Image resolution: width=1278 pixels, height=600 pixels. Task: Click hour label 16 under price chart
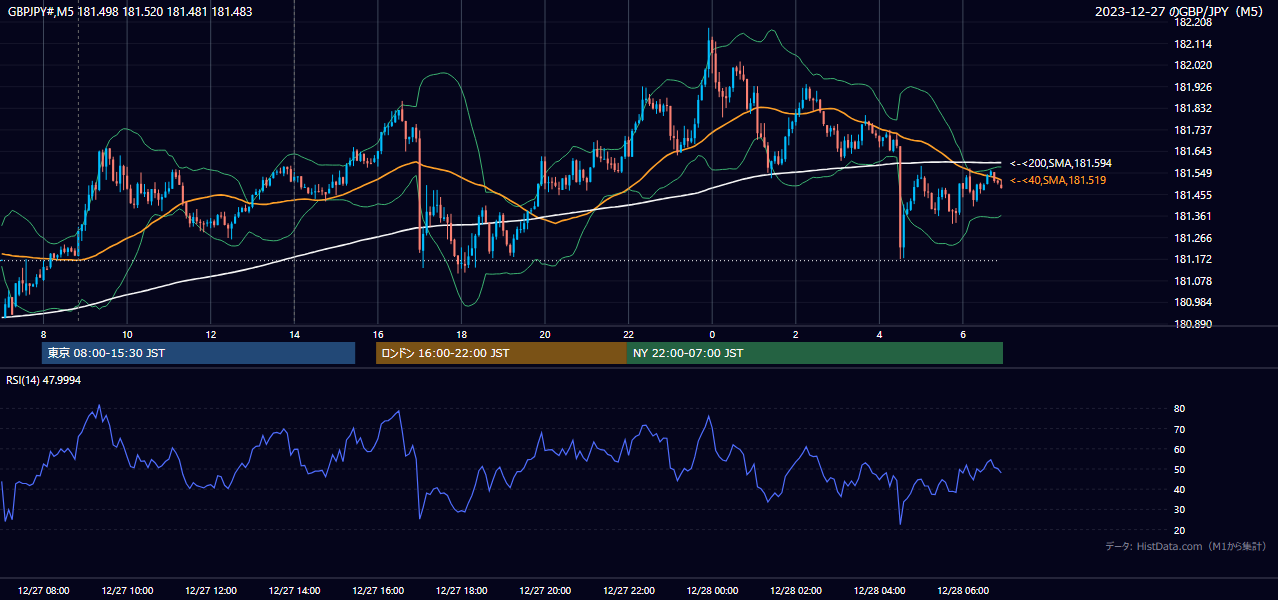click(377, 334)
